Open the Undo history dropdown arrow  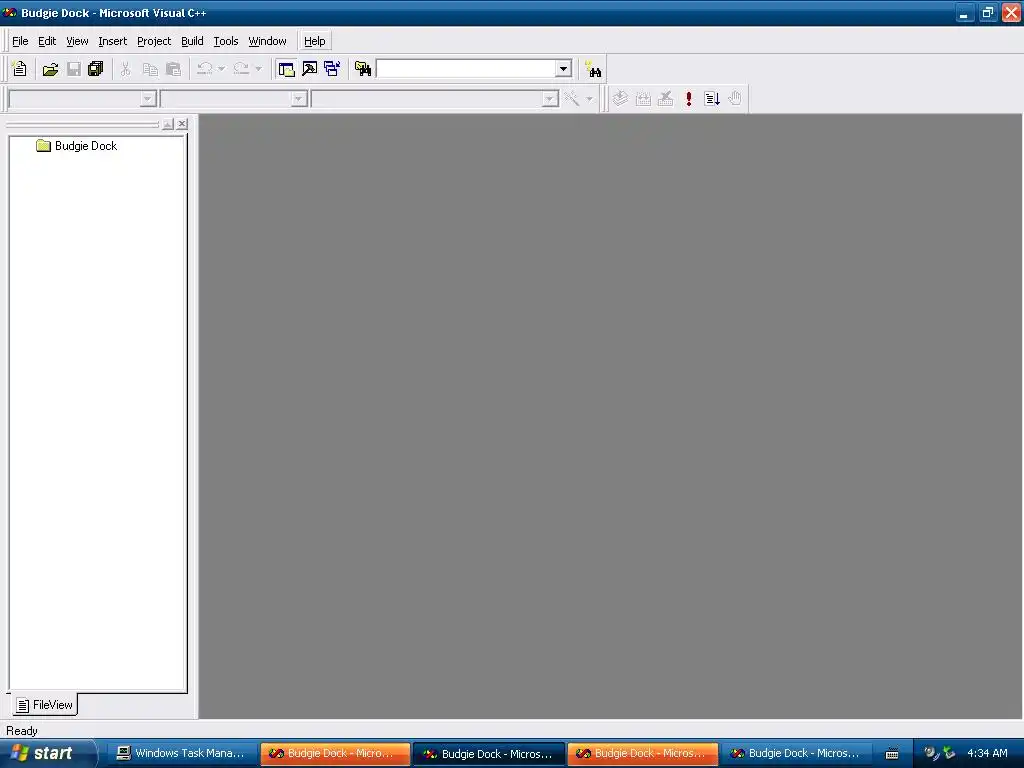[x=221, y=69]
